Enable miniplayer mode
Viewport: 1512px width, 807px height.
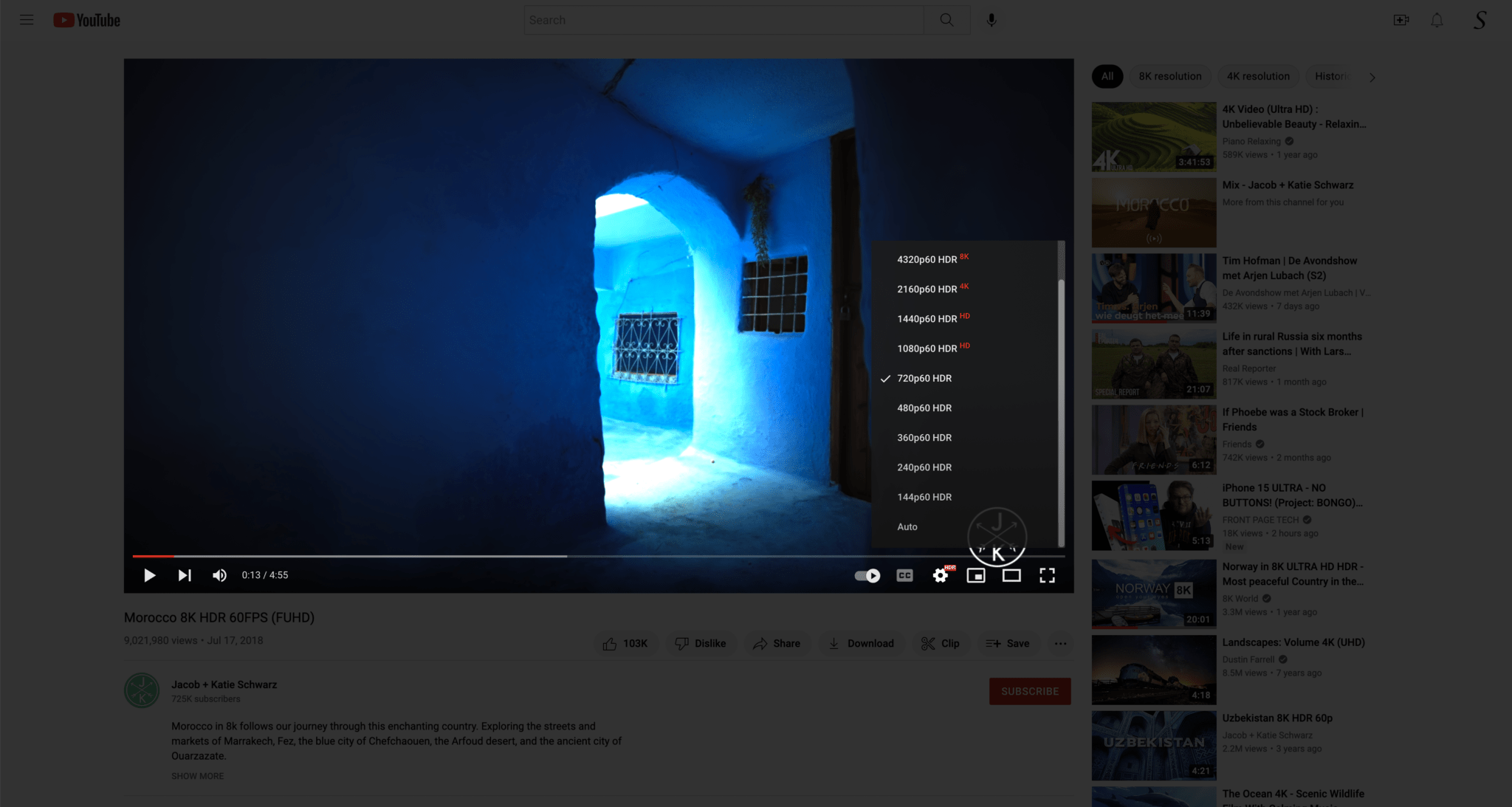976,575
